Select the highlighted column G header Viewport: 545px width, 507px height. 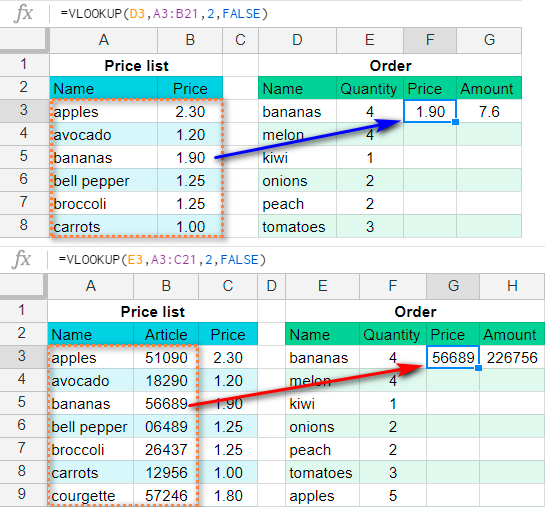(453, 286)
